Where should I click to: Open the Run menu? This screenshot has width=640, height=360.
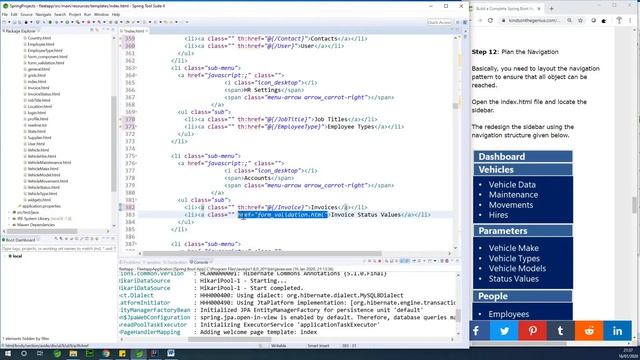click(x=87, y=14)
